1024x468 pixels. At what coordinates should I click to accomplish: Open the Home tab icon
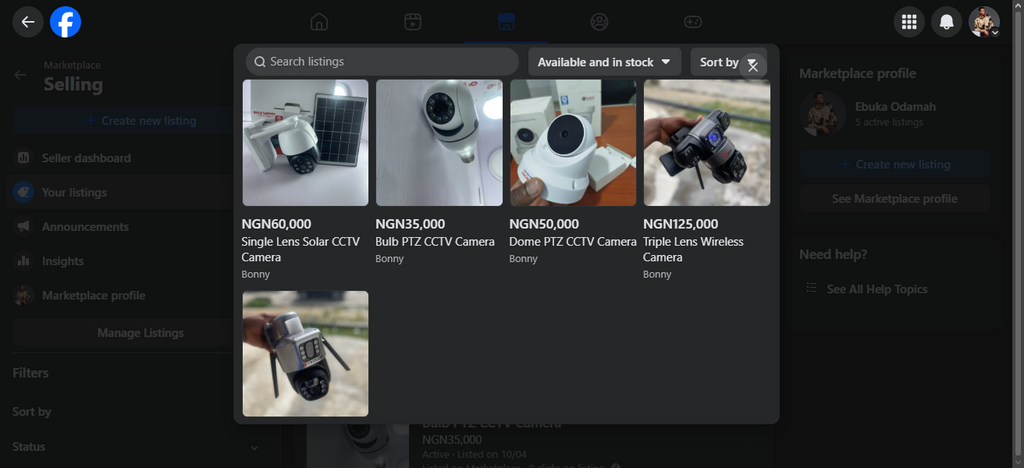point(319,22)
